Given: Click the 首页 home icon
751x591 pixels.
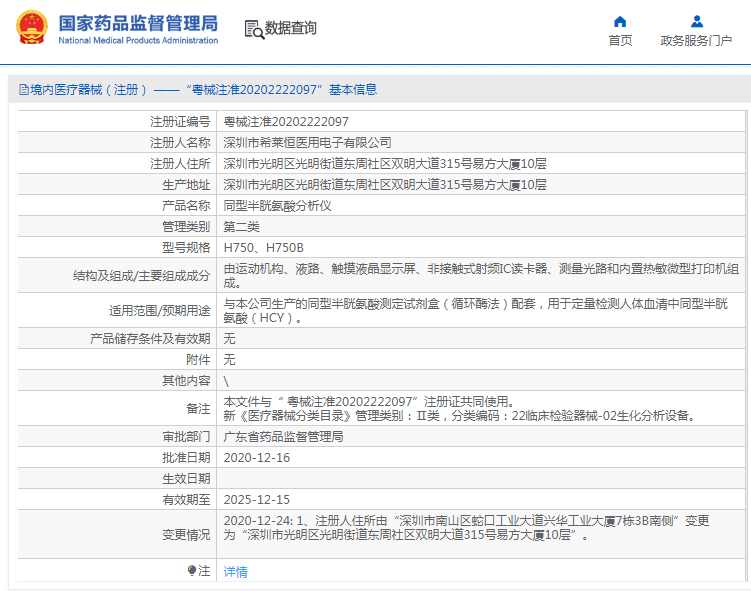Looking at the screenshot, I should (x=620, y=22).
